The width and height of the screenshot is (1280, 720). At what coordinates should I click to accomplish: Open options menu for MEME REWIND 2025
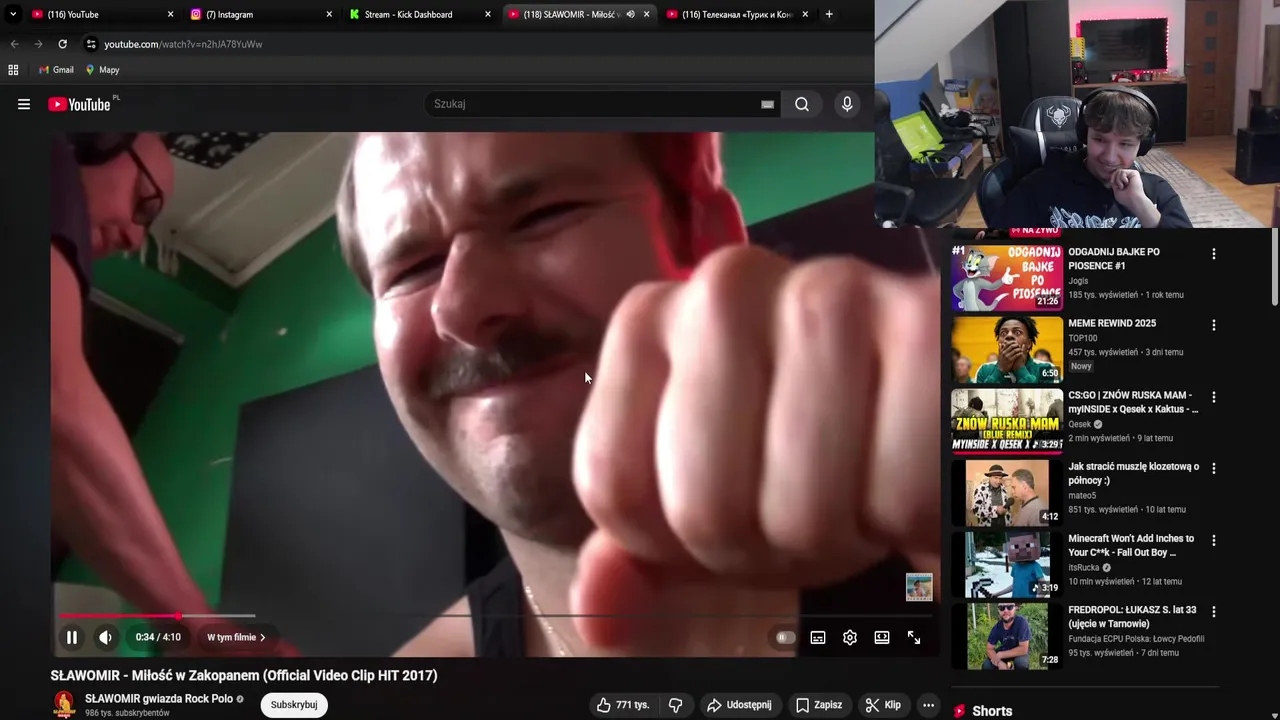[x=1214, y=325]
